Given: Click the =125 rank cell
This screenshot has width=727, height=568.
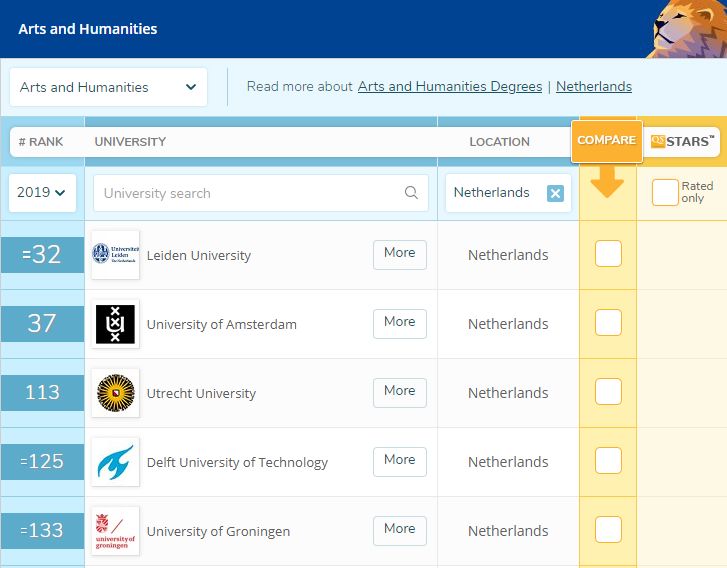Looking at the screenshot, I should pos(42,462).
